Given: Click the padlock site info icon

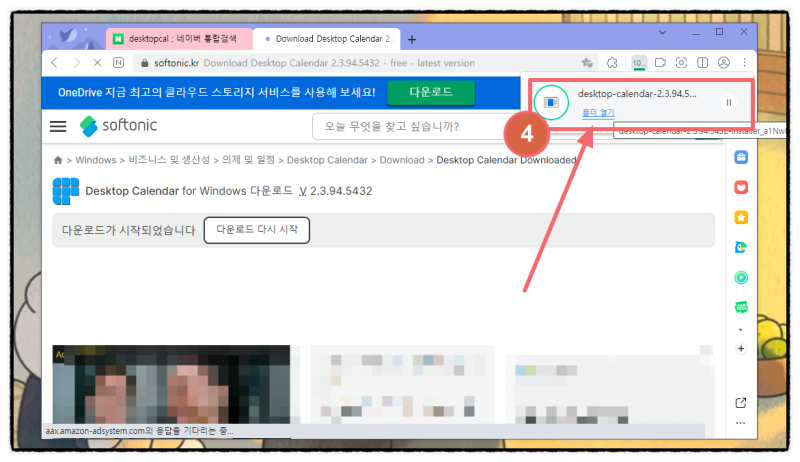Looking at the screenshot, I should (144, 63).
